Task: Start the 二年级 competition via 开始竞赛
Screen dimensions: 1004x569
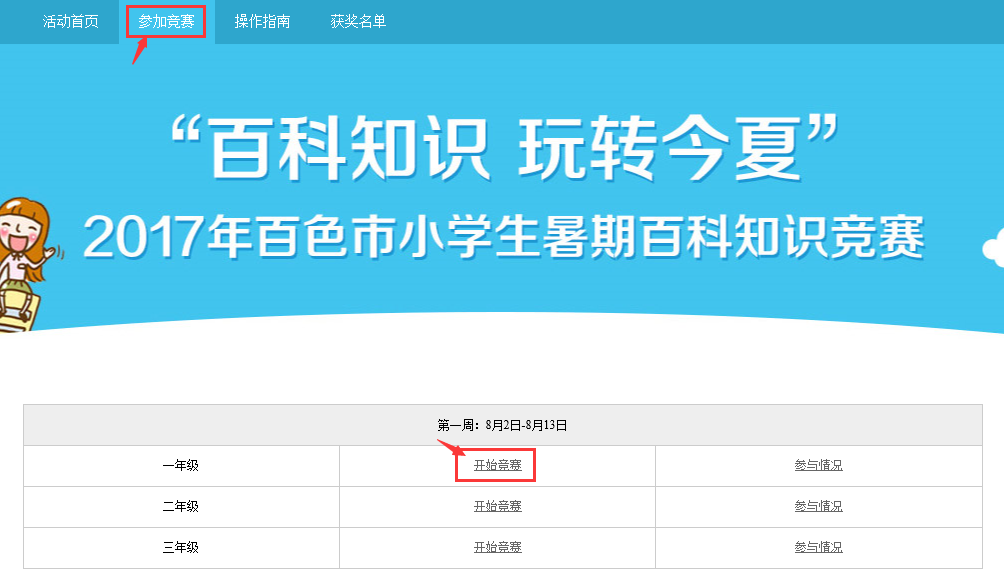Action: point(497,506)
